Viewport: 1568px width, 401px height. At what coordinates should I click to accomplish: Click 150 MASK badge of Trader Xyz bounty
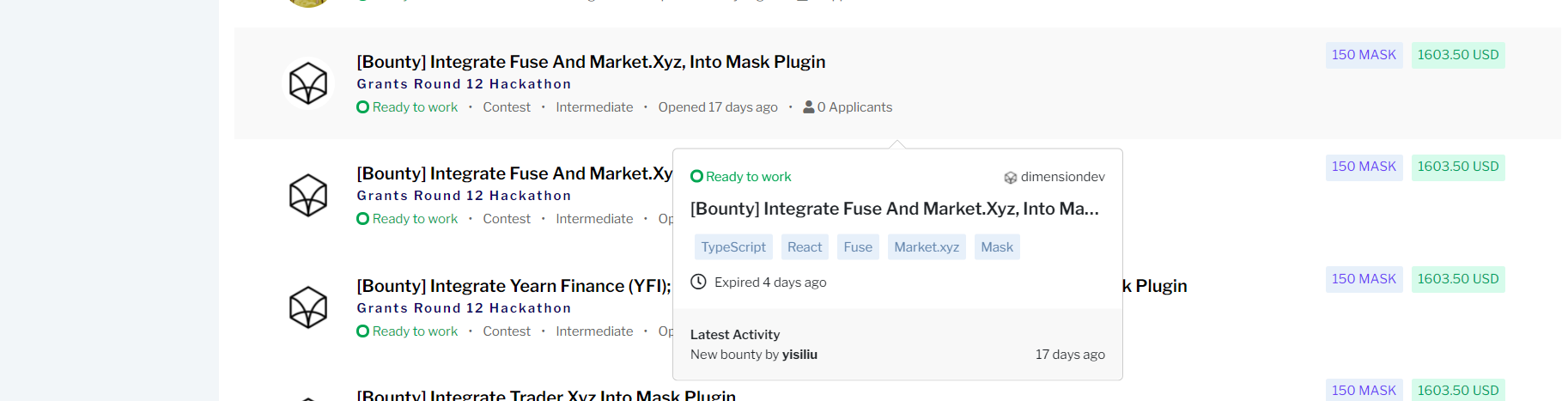point(1364,390)
